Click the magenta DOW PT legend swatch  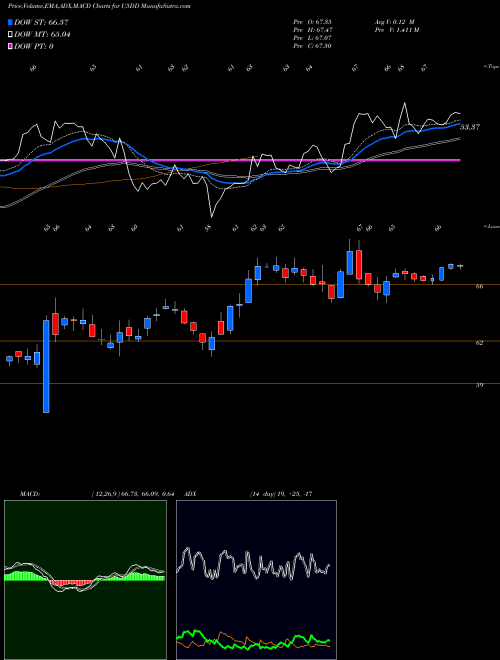point(11,46)
